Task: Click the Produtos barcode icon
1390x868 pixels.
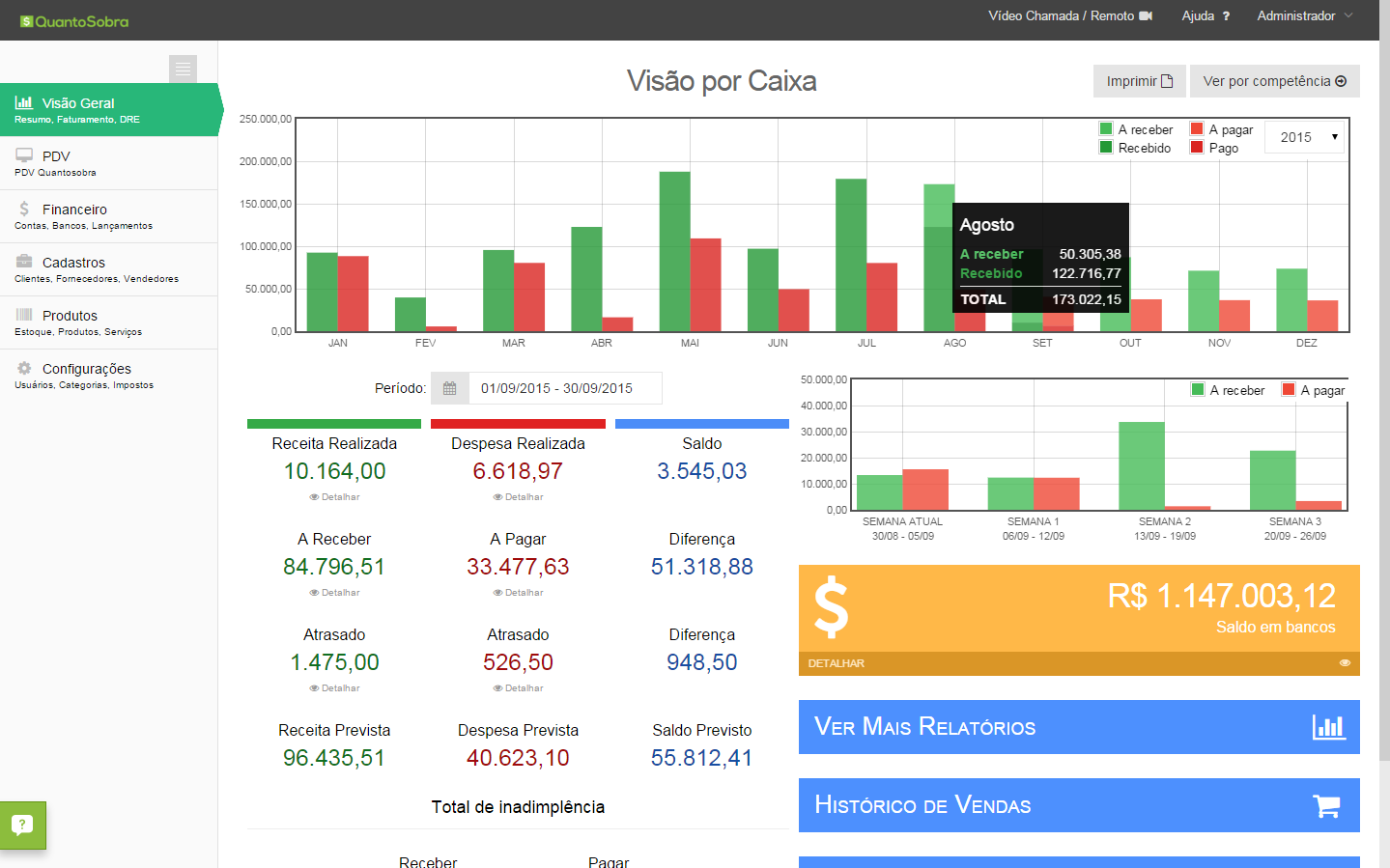Action: click(24, 315)
